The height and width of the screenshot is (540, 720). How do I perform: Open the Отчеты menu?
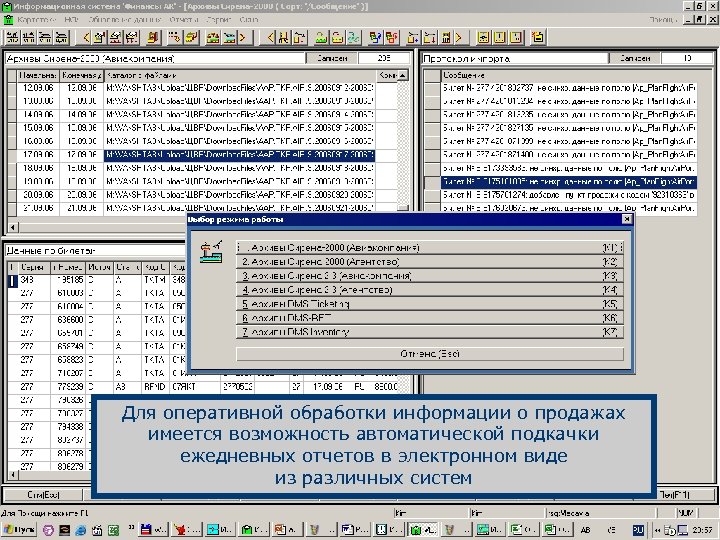184,20
